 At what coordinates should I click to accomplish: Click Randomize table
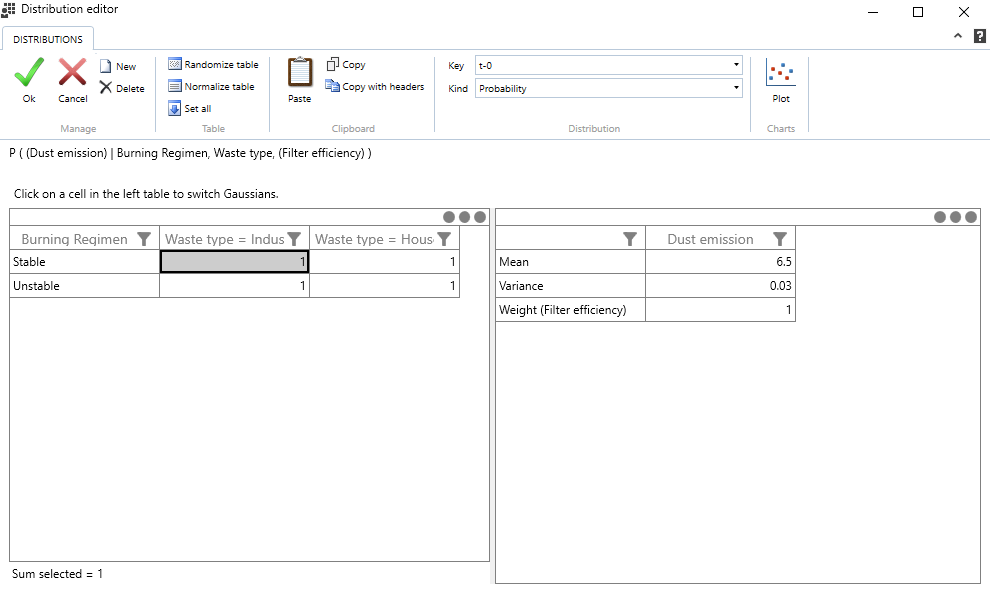tap(213, 65)
